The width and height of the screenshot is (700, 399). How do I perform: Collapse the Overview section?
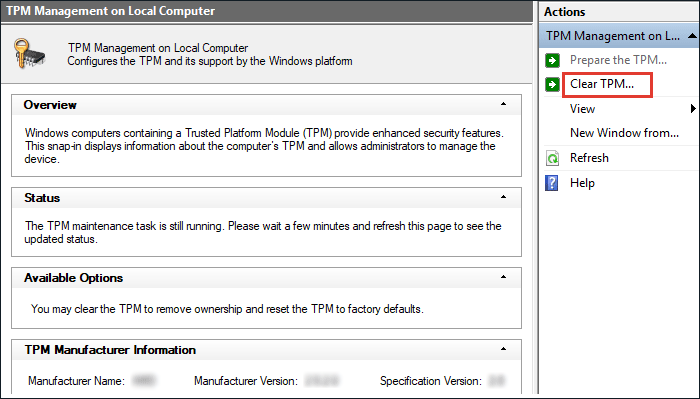point(504,104)
